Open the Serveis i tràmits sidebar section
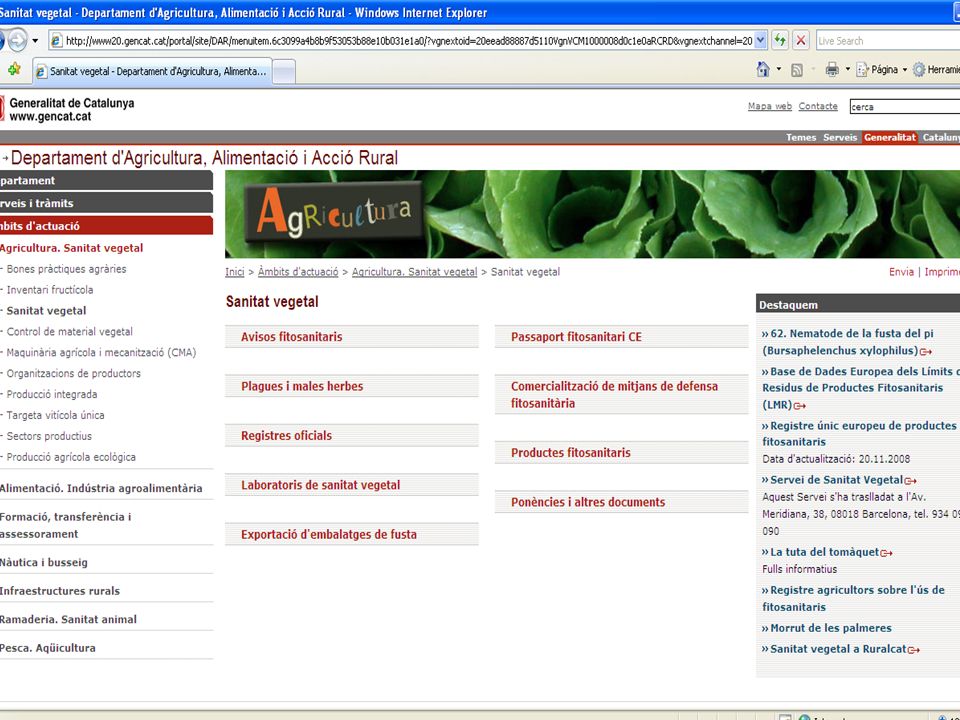 [x=106, y=203]
